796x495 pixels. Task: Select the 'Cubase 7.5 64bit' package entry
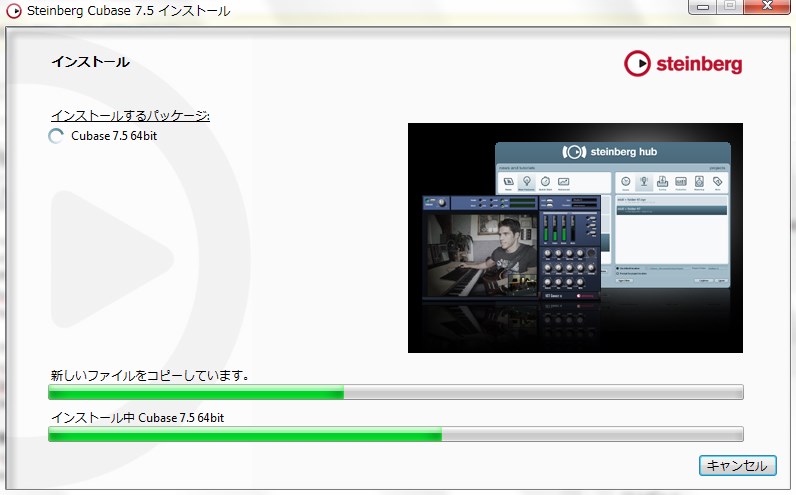pyautogui.click(x=114, y=136)
